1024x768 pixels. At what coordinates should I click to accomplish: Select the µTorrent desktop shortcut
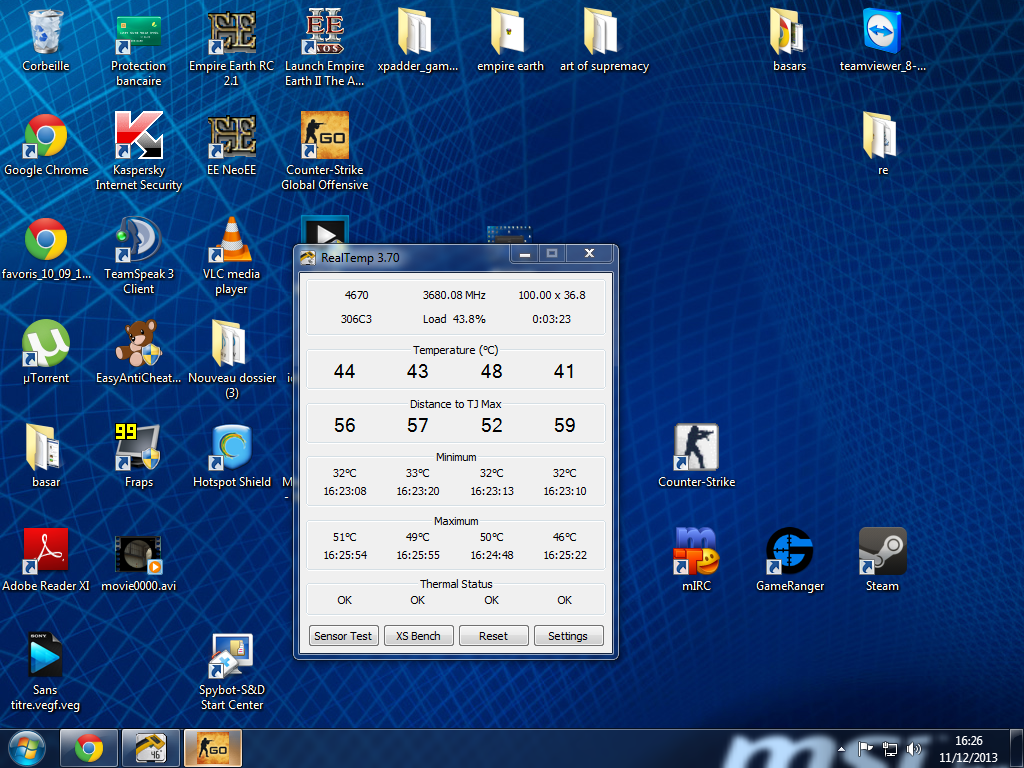pyautogui.click(x=46, y=345)
